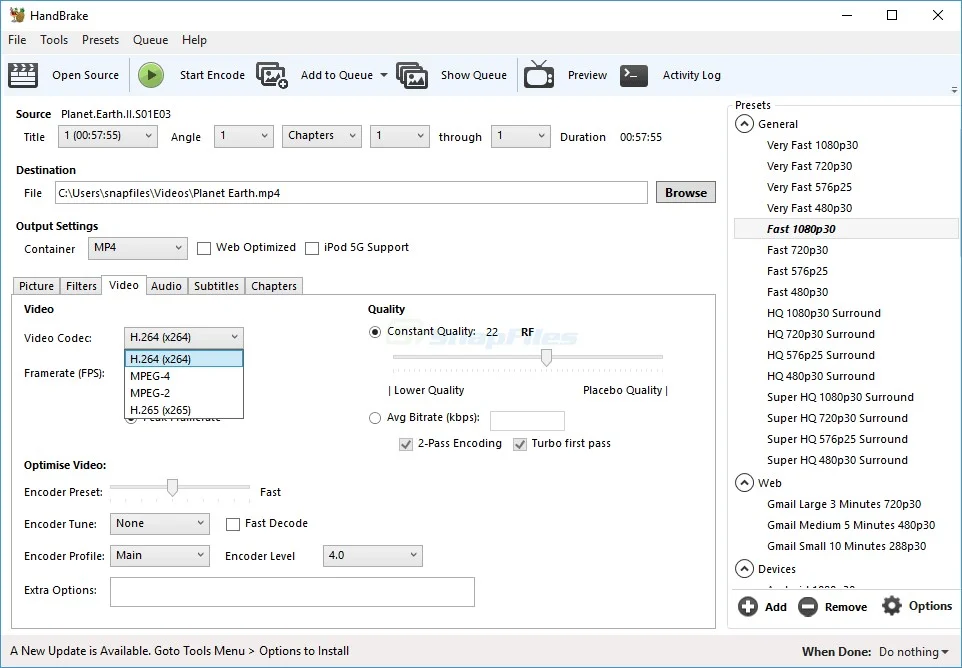Click the Browse button
The image size is (962, 668).
pos(685,193)
